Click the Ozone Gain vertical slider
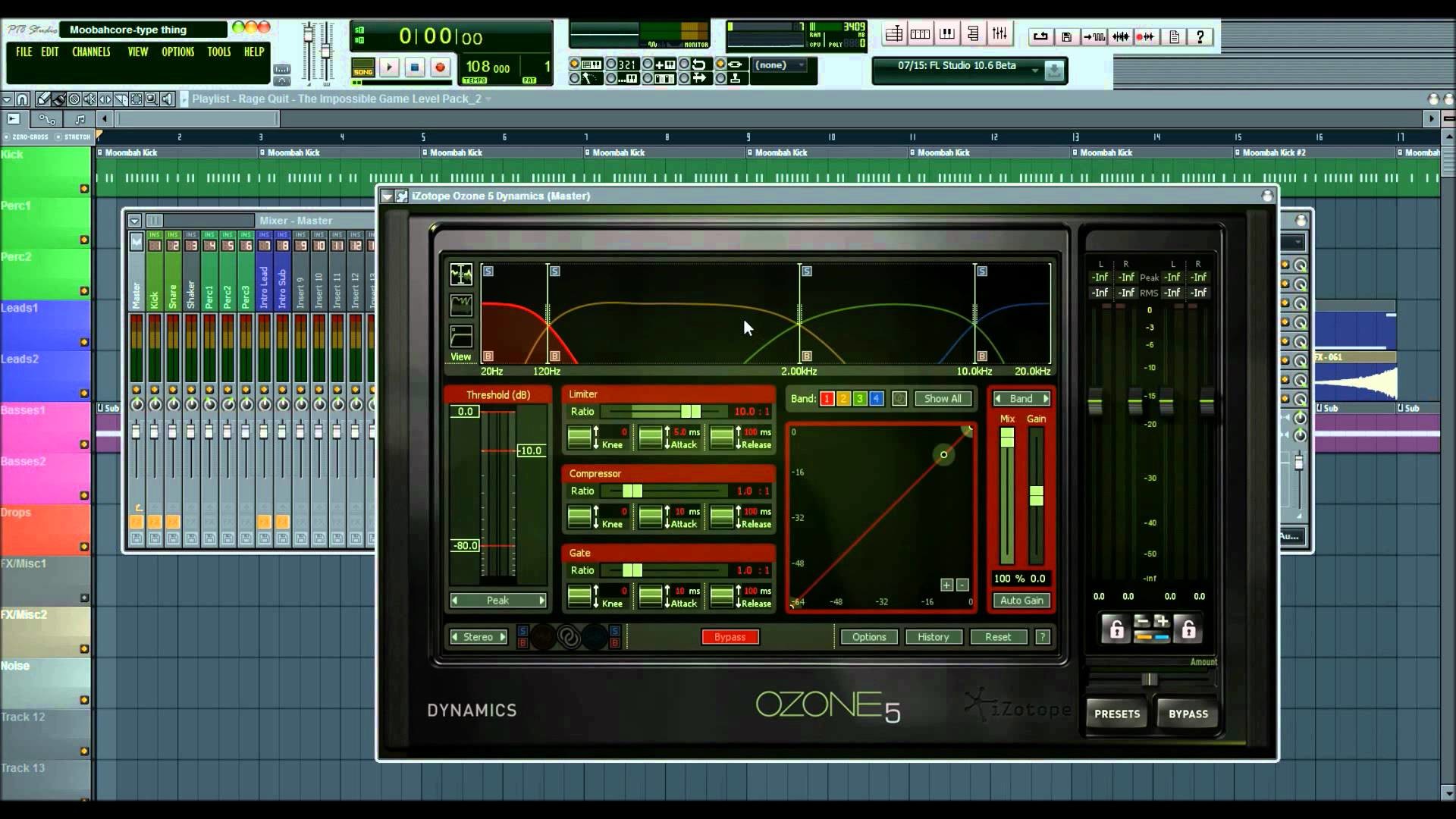Viewport: 1456px width, 819px height. [x=1036, y=495]
